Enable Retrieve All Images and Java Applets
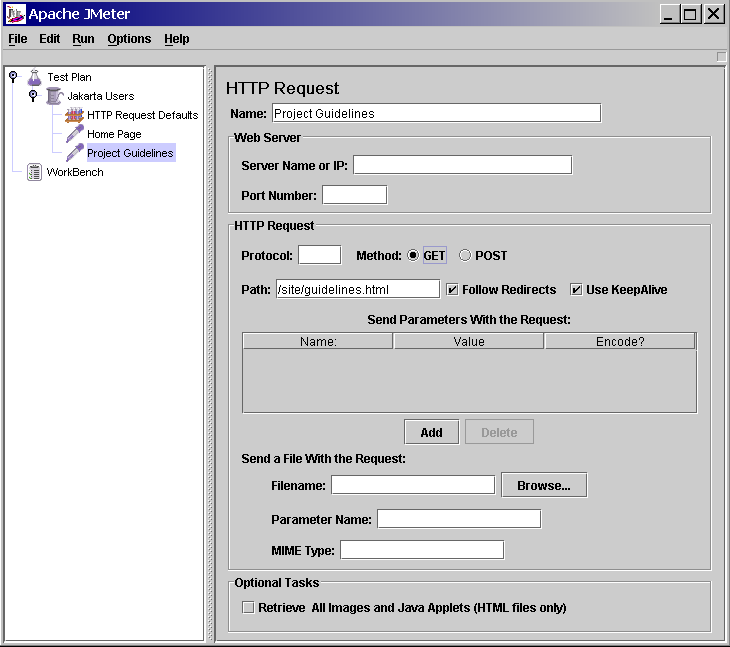This screenshot has height=647, width=730. coord(248,607)
